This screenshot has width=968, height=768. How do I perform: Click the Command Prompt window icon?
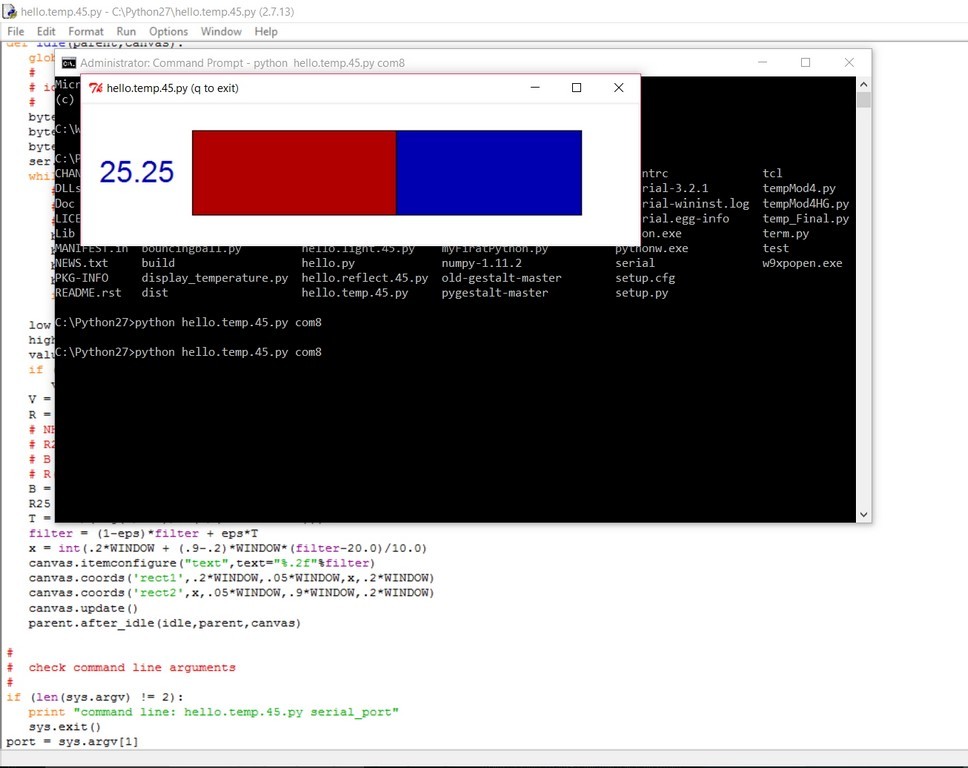(x=69, y=63)
